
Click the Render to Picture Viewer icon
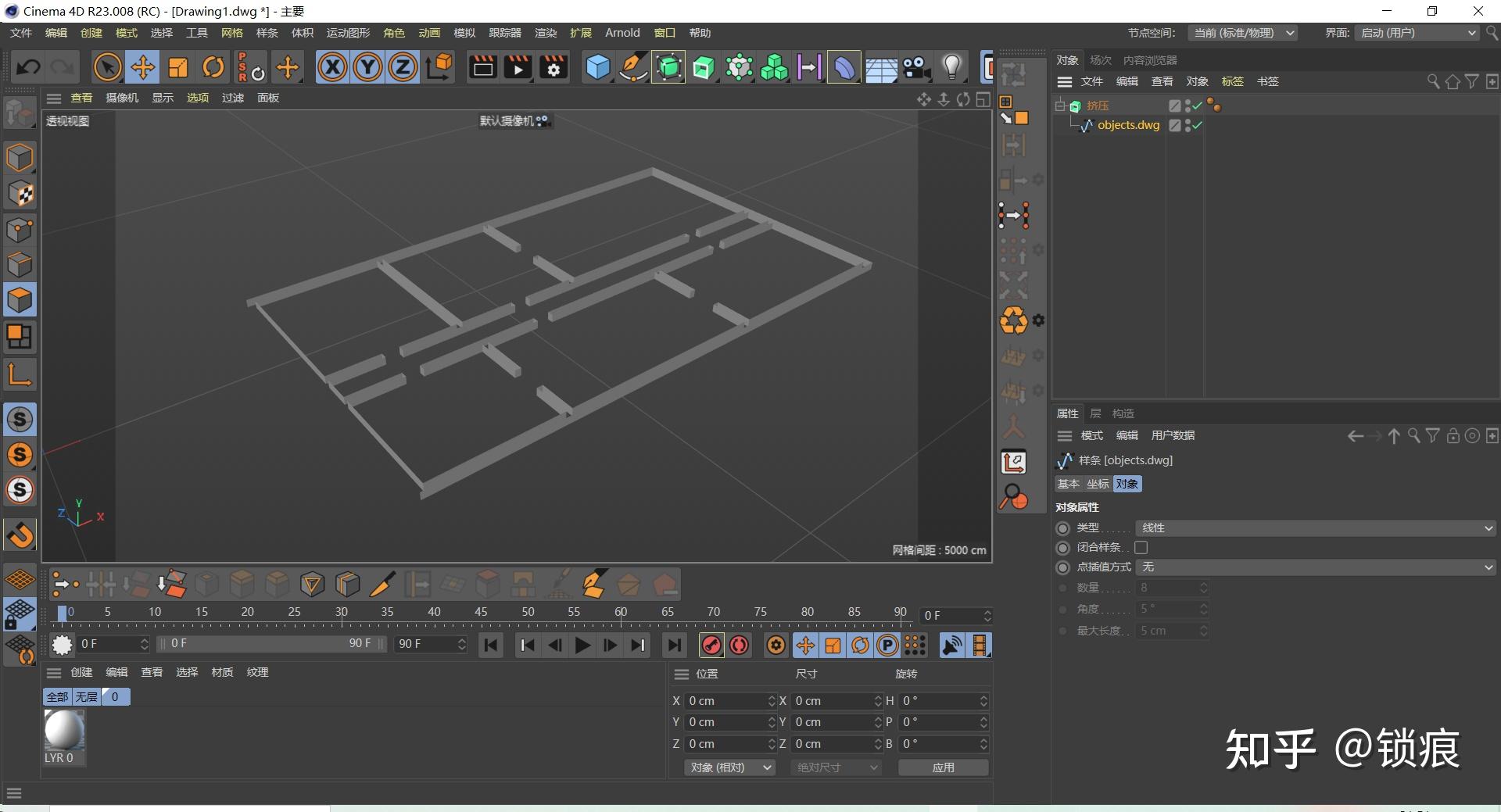518,67
